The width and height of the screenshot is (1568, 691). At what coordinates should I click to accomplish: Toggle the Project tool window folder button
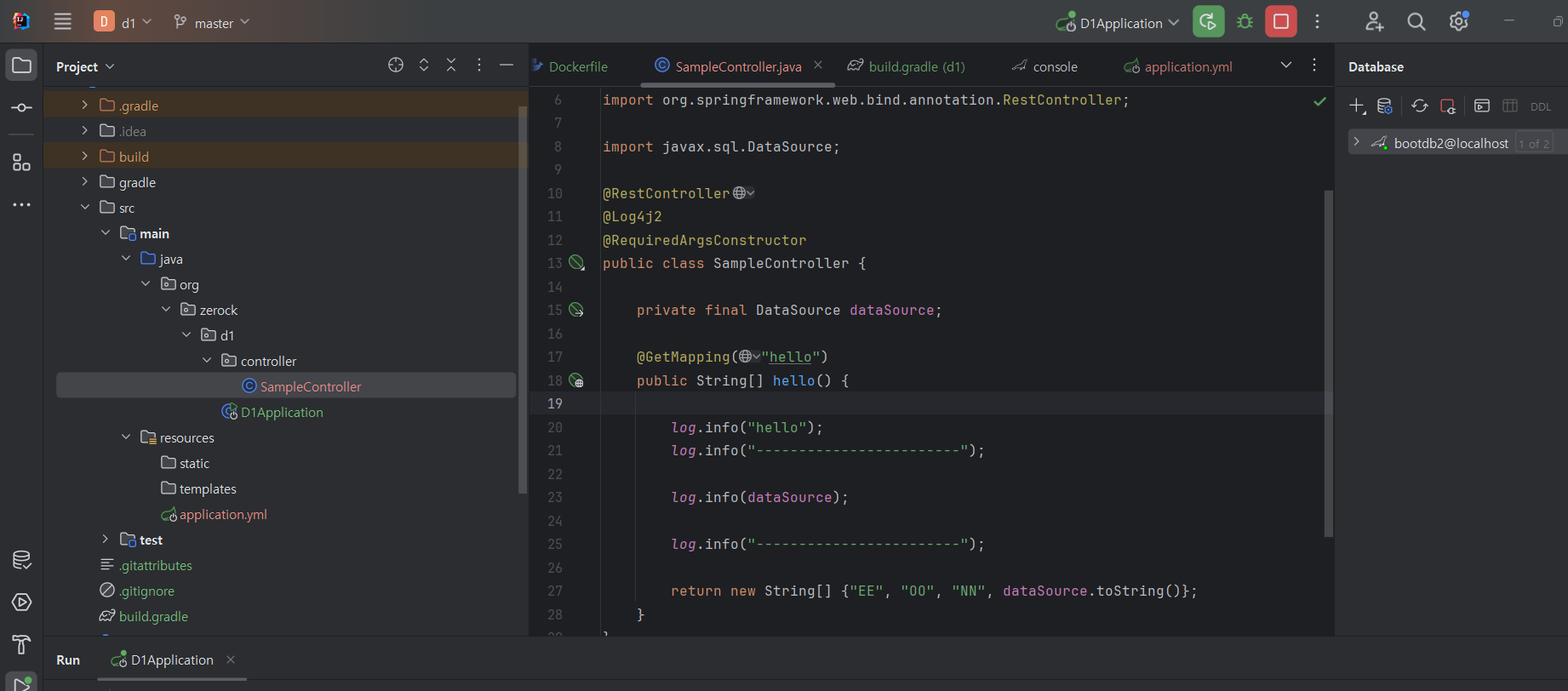point(22,66)
